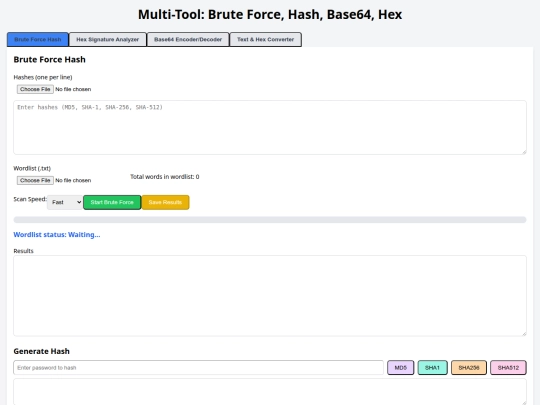Viewport: 540px width, 405px height.
Task: Generate a SHA256 hash
Action: pos(469,367)
